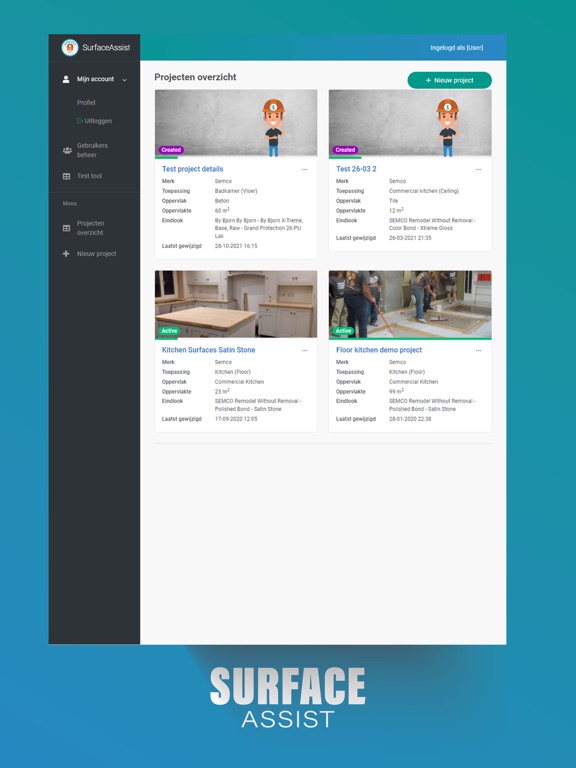Open the SurfaceAssist brand title link
The image size is (576, 768).
(106, 48)
